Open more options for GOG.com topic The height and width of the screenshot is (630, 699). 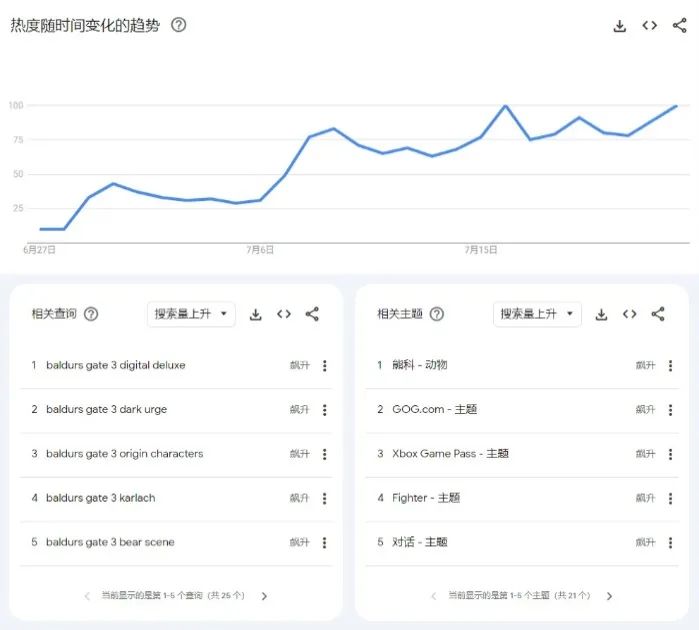pyautogui.click(x=670, y=410)
